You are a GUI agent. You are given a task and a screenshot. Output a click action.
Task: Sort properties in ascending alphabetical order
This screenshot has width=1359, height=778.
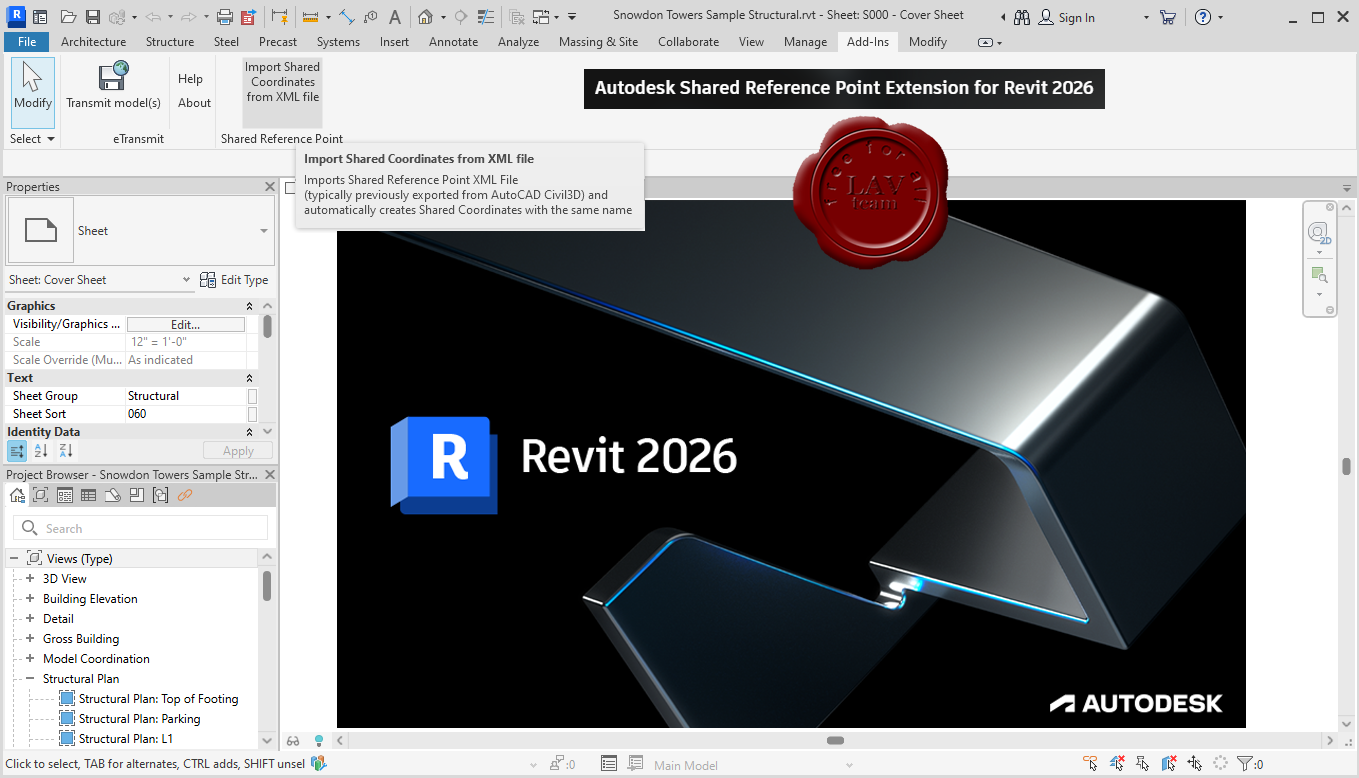(x=41, y=451)
